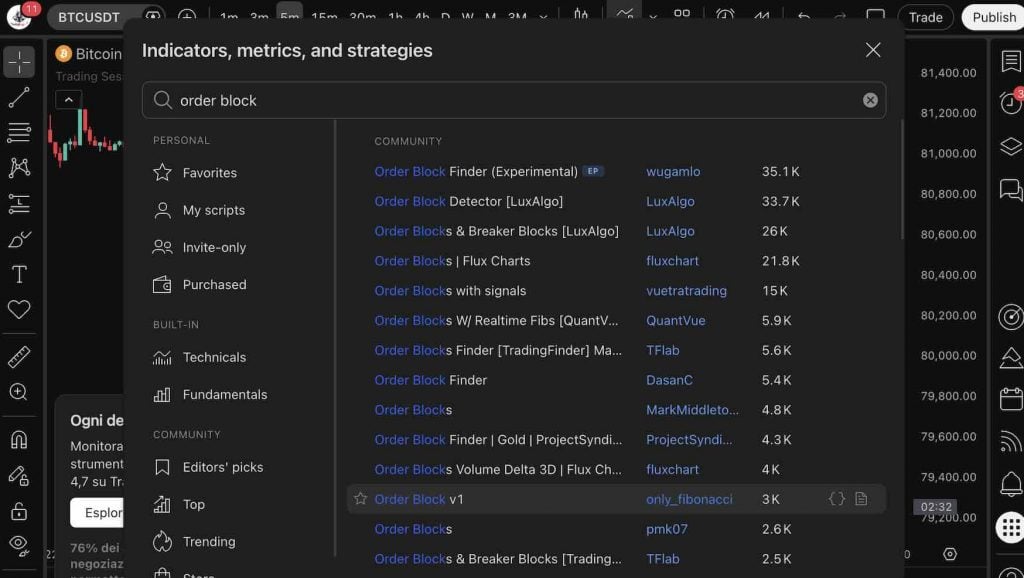This screenshot has width=1024, height=578.
Task: Add Order Block Finder by DasanC
Action: pos(430,380)
